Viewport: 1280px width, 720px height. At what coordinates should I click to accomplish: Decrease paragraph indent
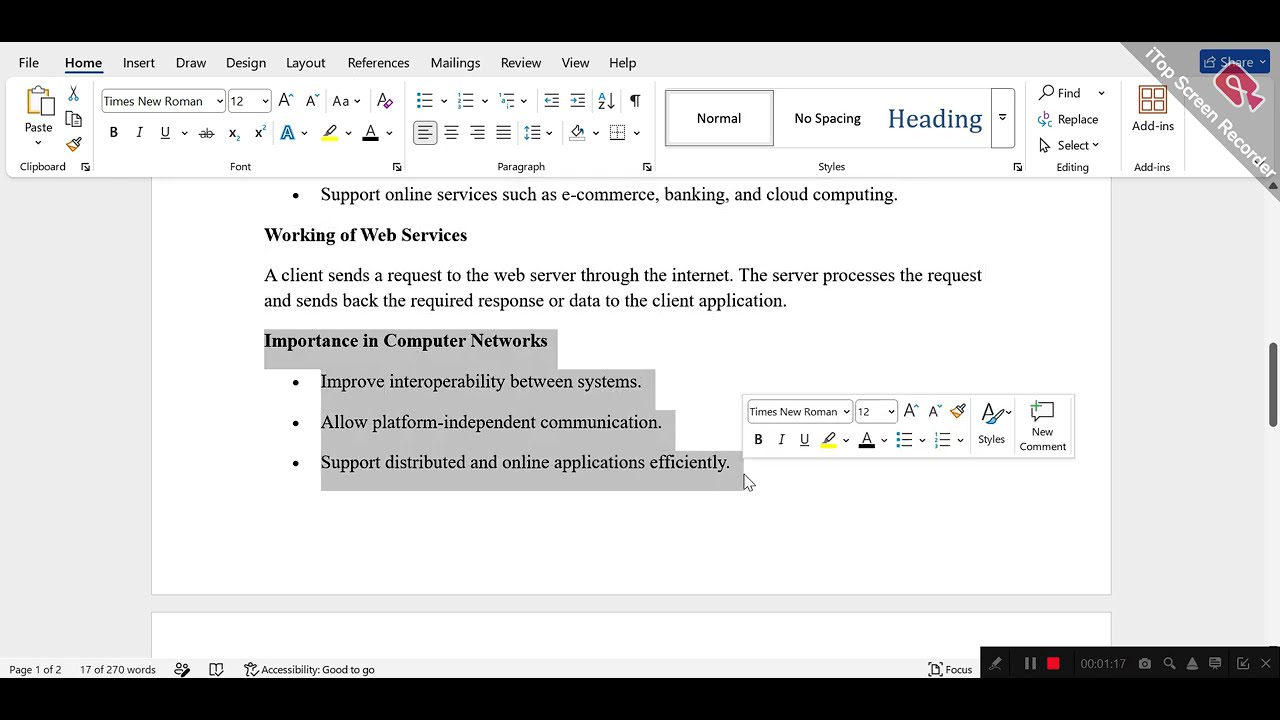coord(551,101)
